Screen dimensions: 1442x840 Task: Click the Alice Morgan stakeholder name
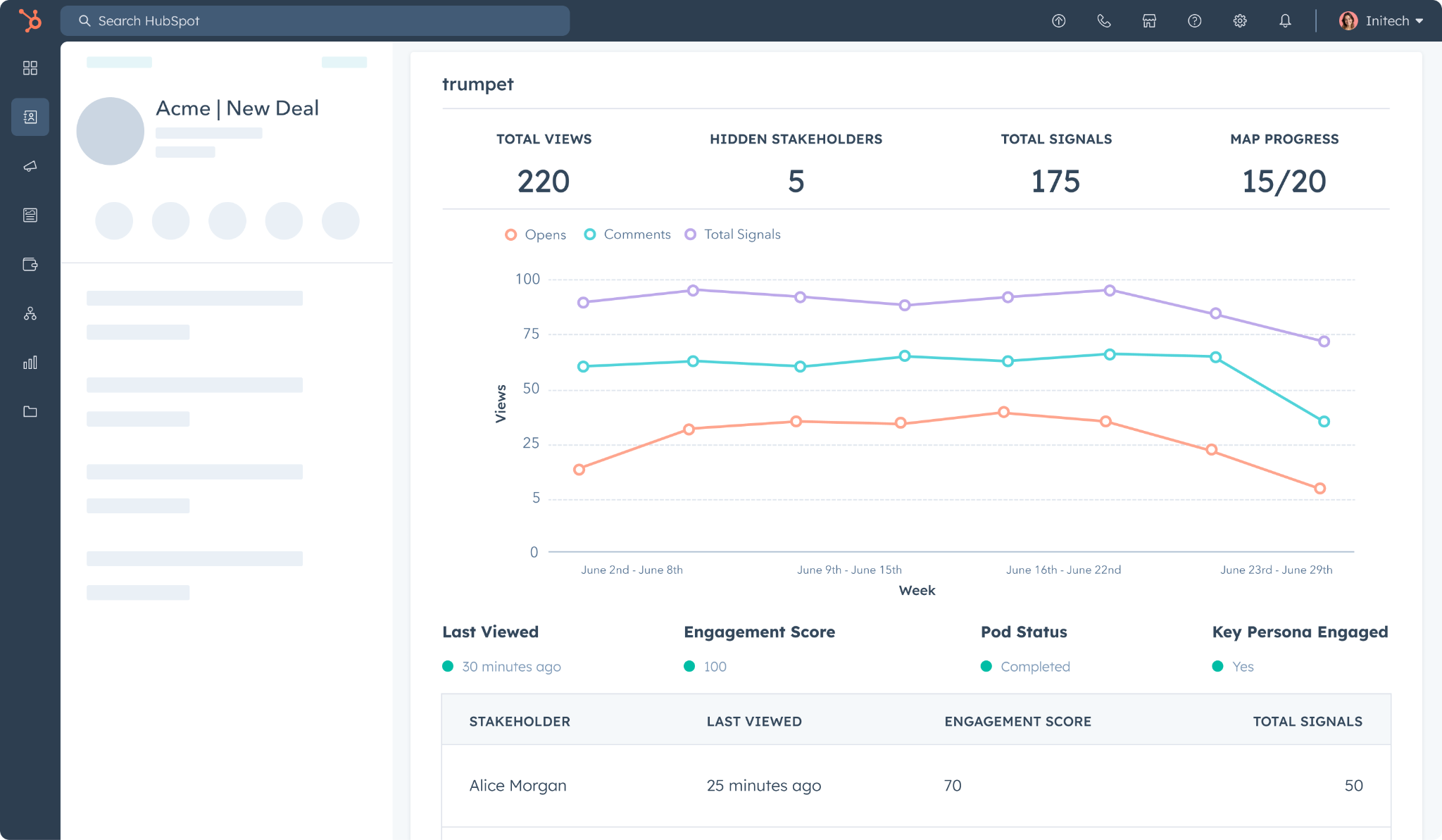click(x=518, y=786)
